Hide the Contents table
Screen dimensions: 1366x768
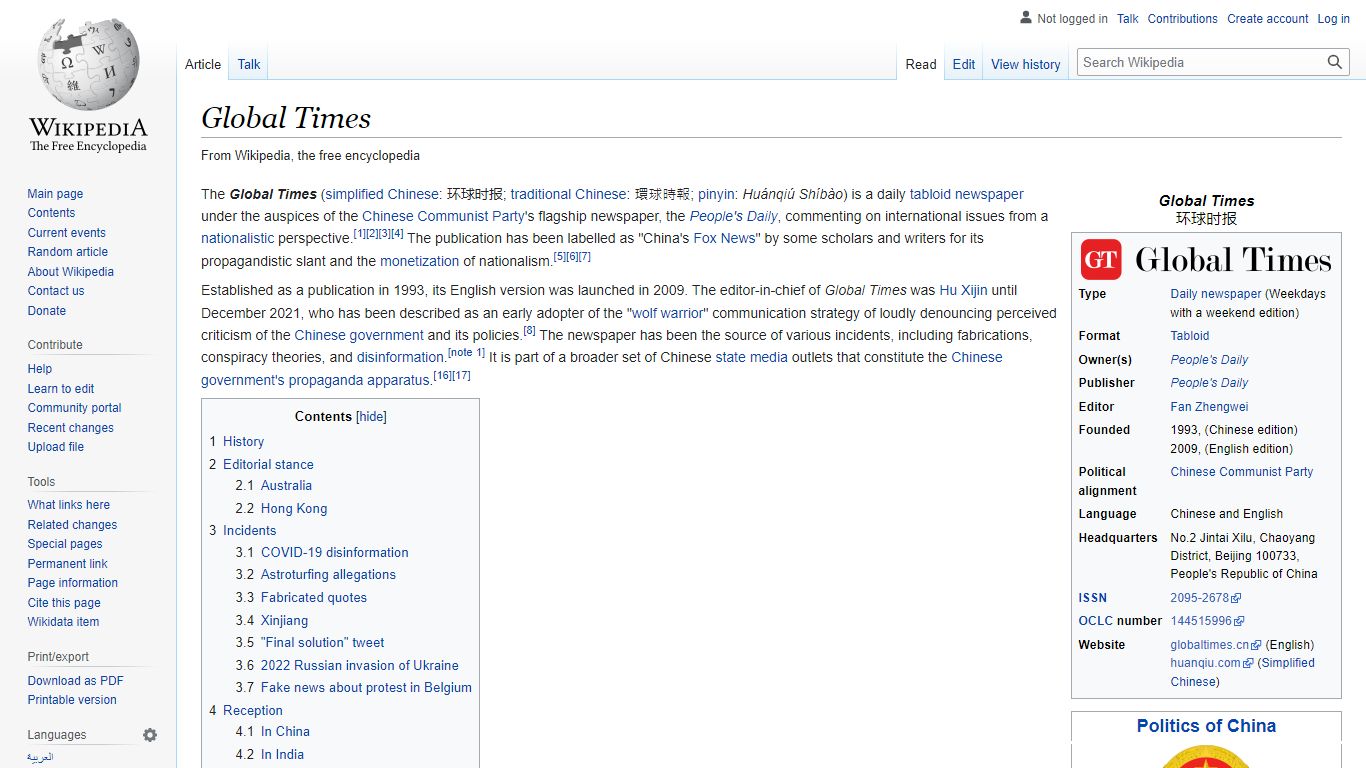pyautogui.click(x=372, y=417)
